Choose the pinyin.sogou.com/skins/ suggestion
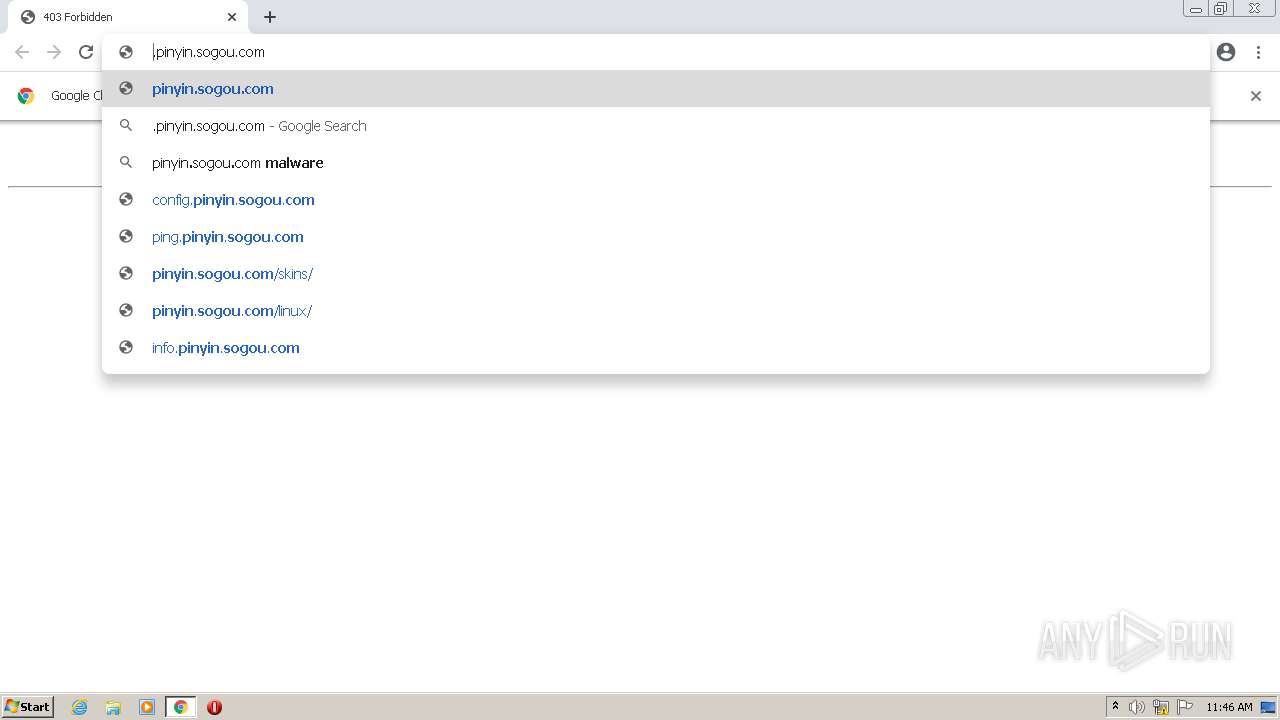 pos(656,274)
